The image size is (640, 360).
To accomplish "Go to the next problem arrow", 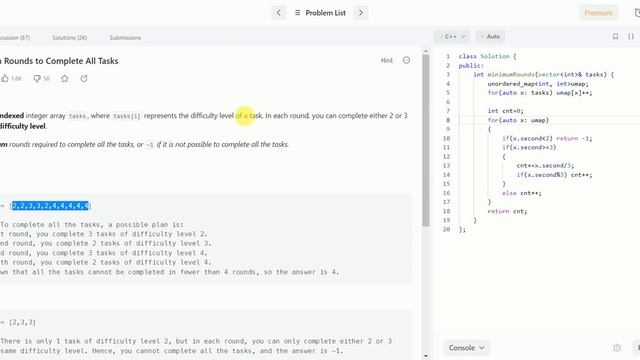I will coord(361,13).
